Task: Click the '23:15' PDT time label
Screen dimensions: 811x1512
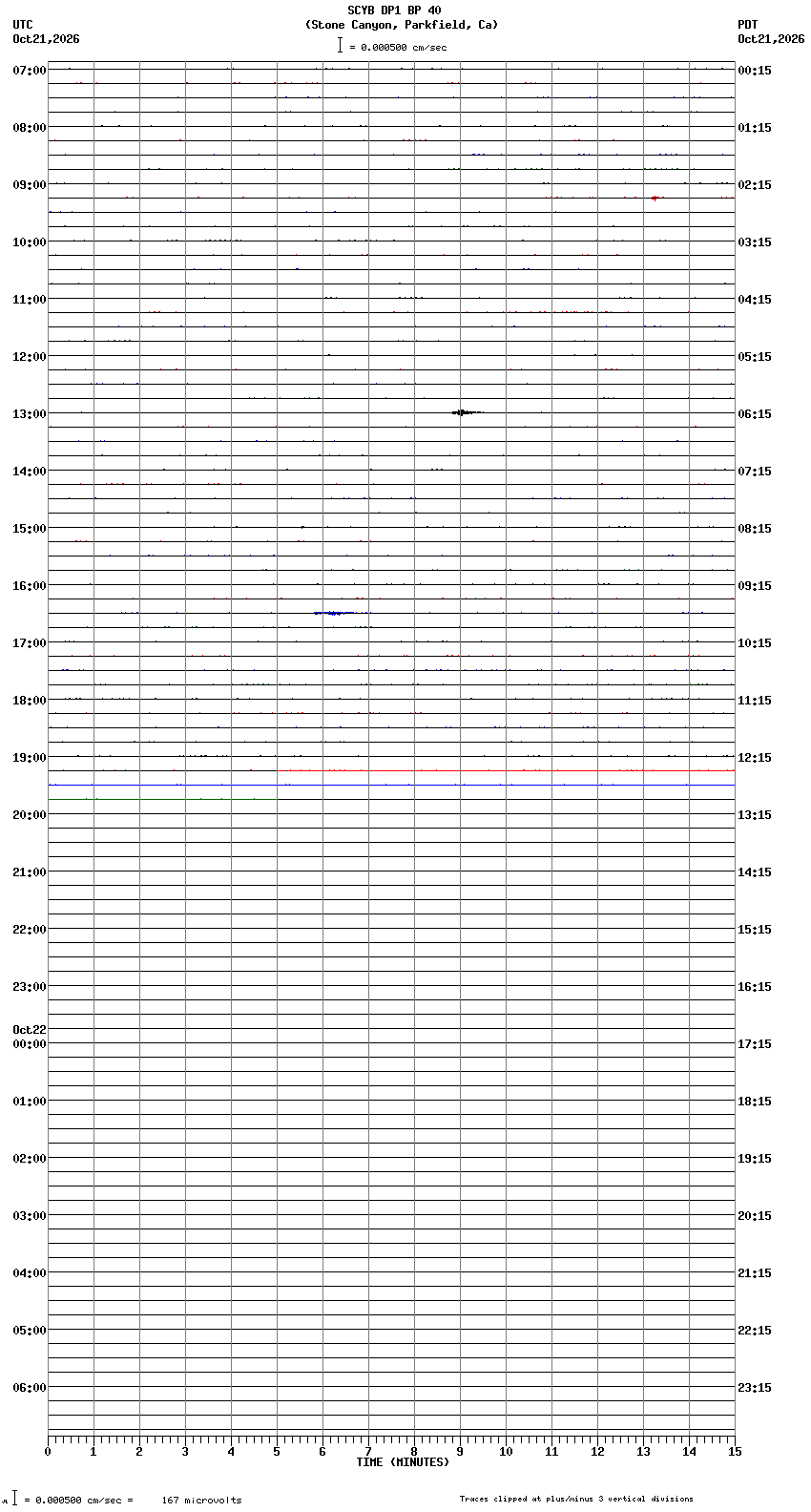Action: point(755,1388)
